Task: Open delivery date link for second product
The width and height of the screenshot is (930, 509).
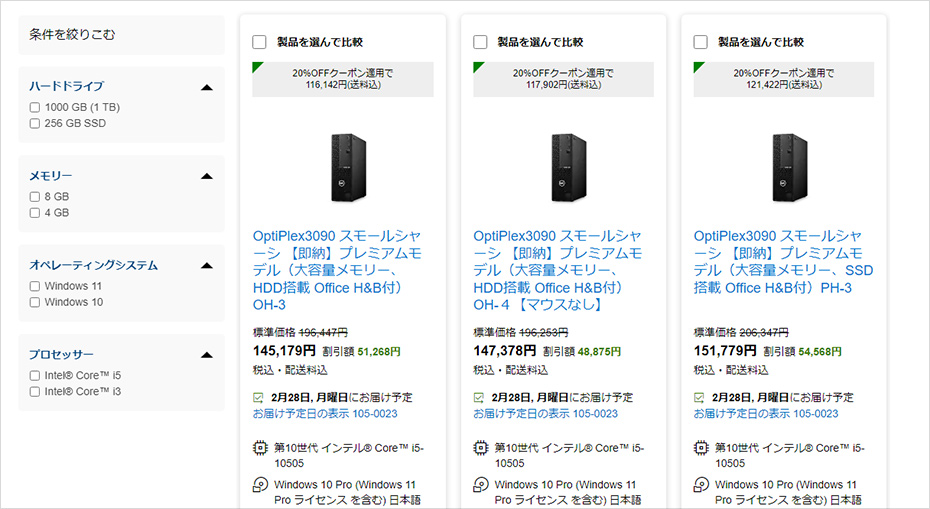Action: click(545, 413)
